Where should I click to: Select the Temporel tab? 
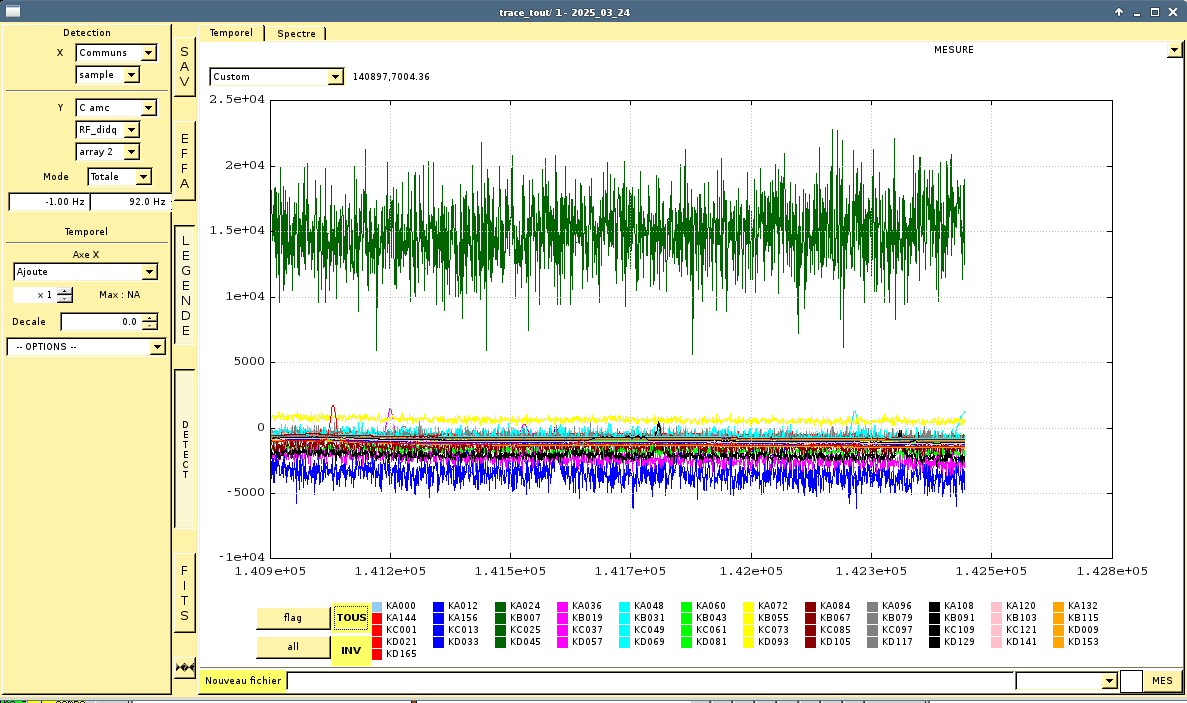point(231,33)
